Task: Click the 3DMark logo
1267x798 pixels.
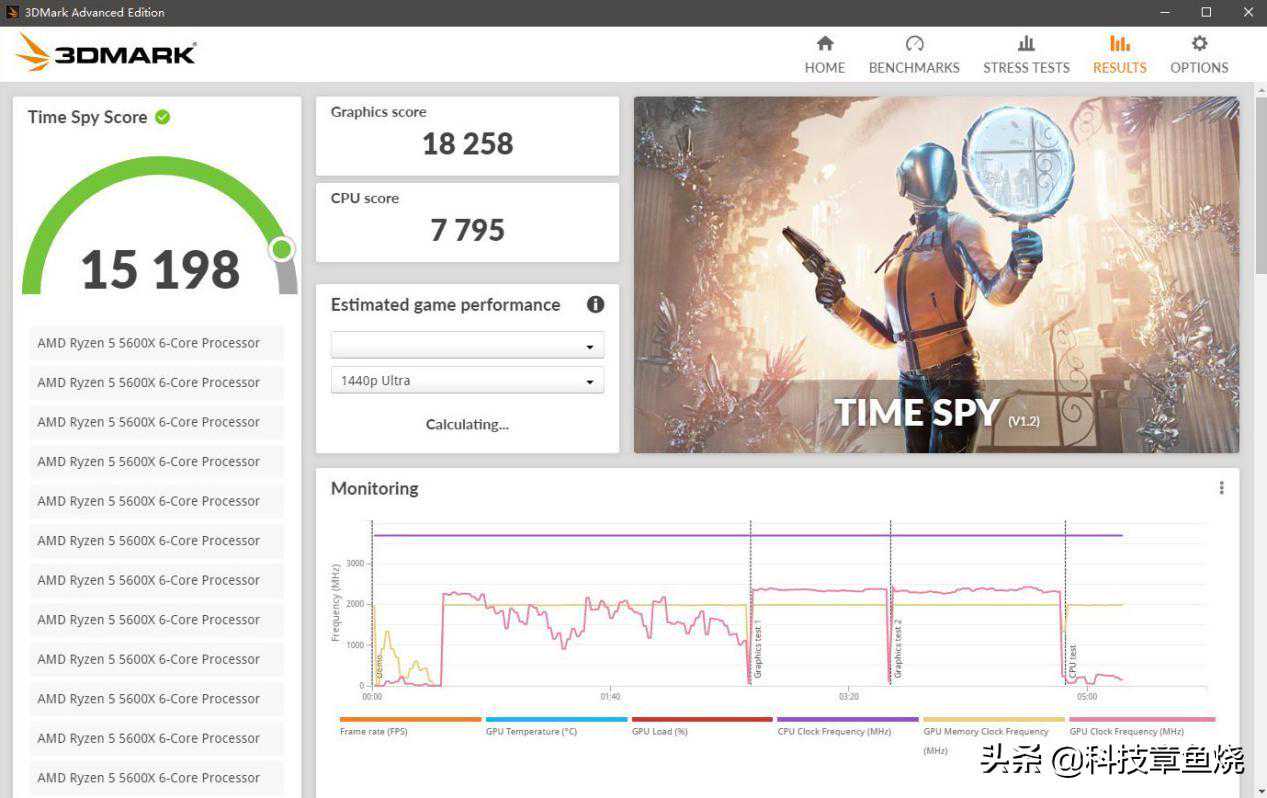Action: [x=106, y=53]
